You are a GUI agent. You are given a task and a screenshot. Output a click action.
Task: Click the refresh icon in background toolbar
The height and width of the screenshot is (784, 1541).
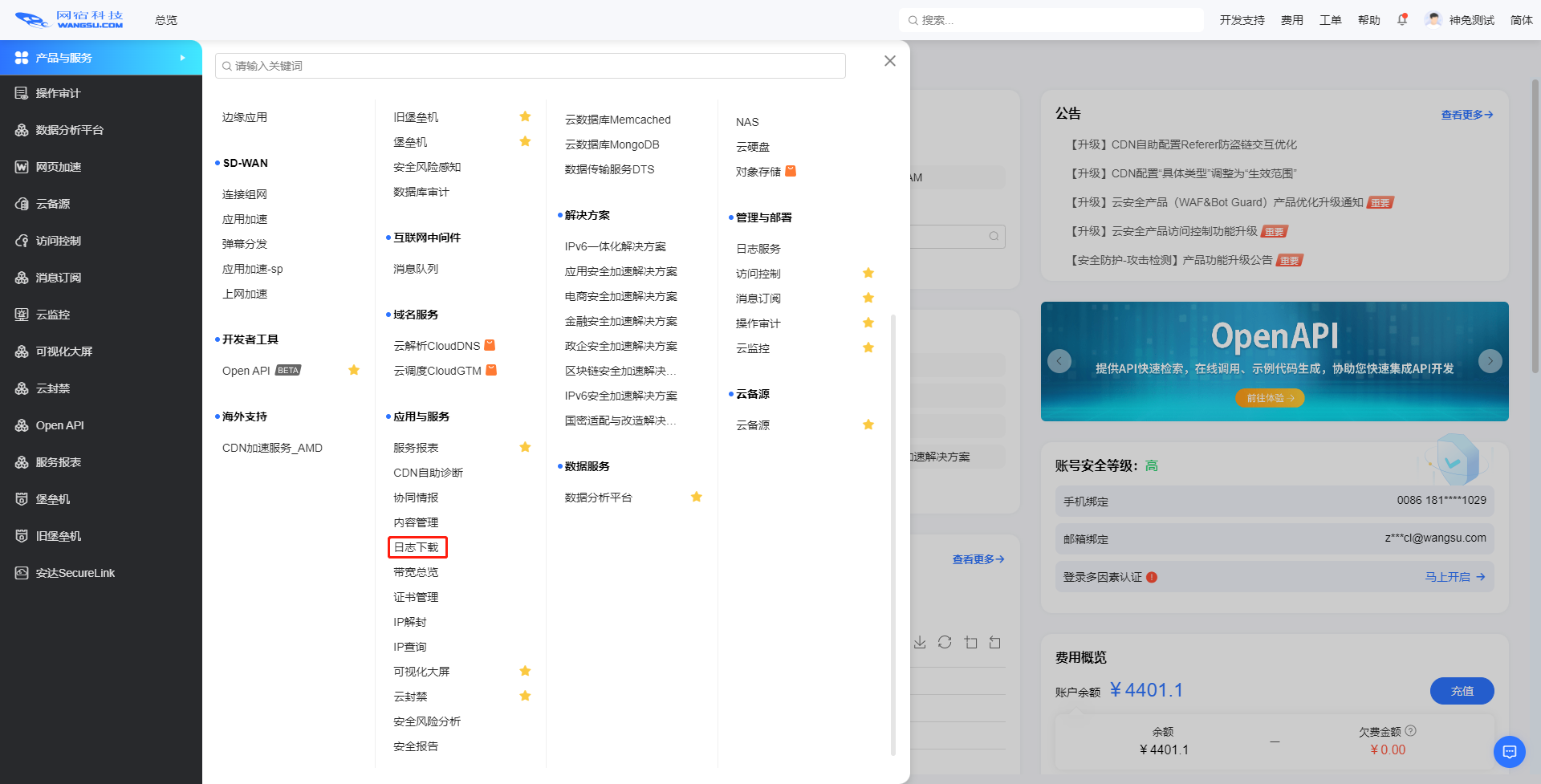pyautogui.click(x=945, y=642)
